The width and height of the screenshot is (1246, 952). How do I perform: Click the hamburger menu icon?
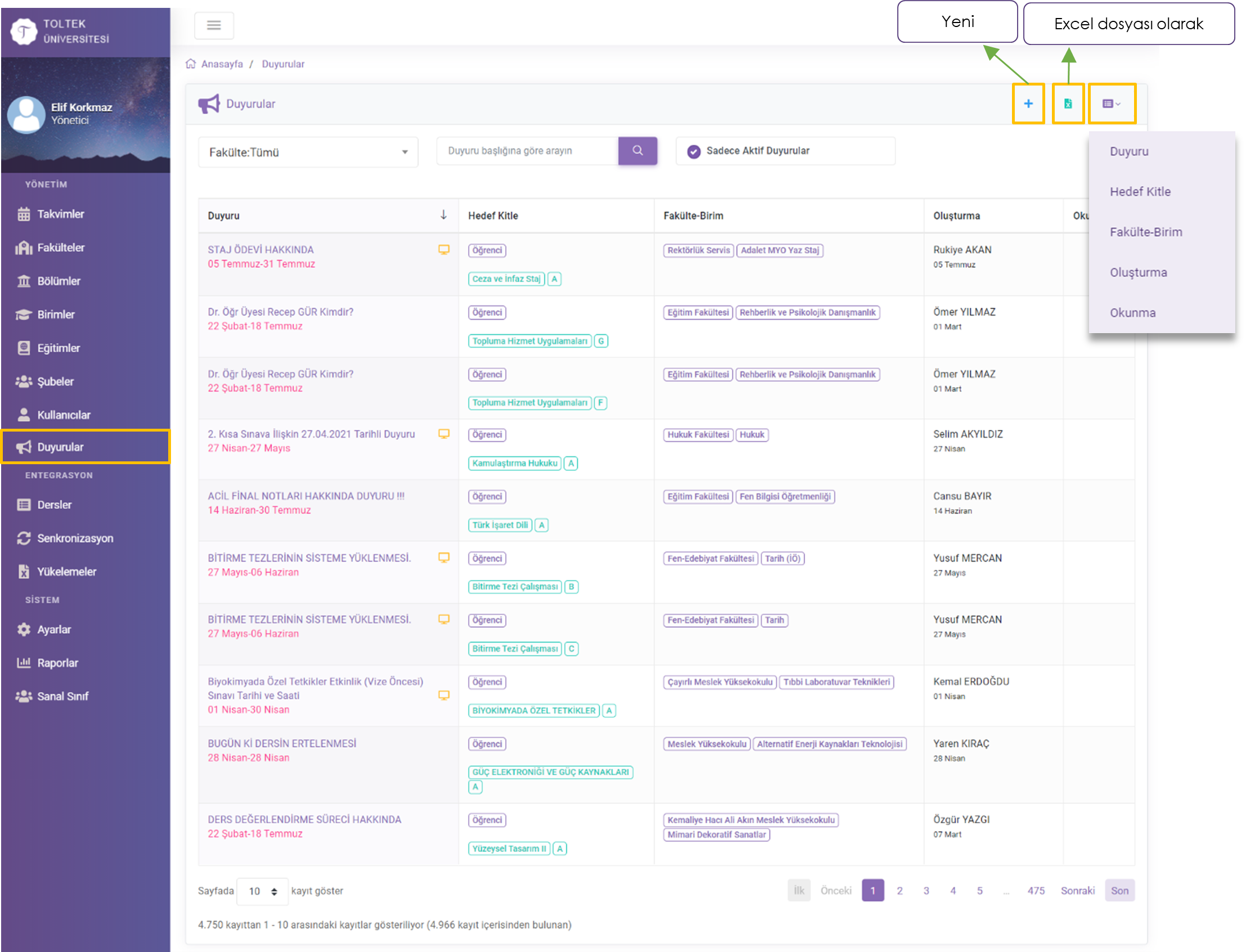[x=214, y=25]
